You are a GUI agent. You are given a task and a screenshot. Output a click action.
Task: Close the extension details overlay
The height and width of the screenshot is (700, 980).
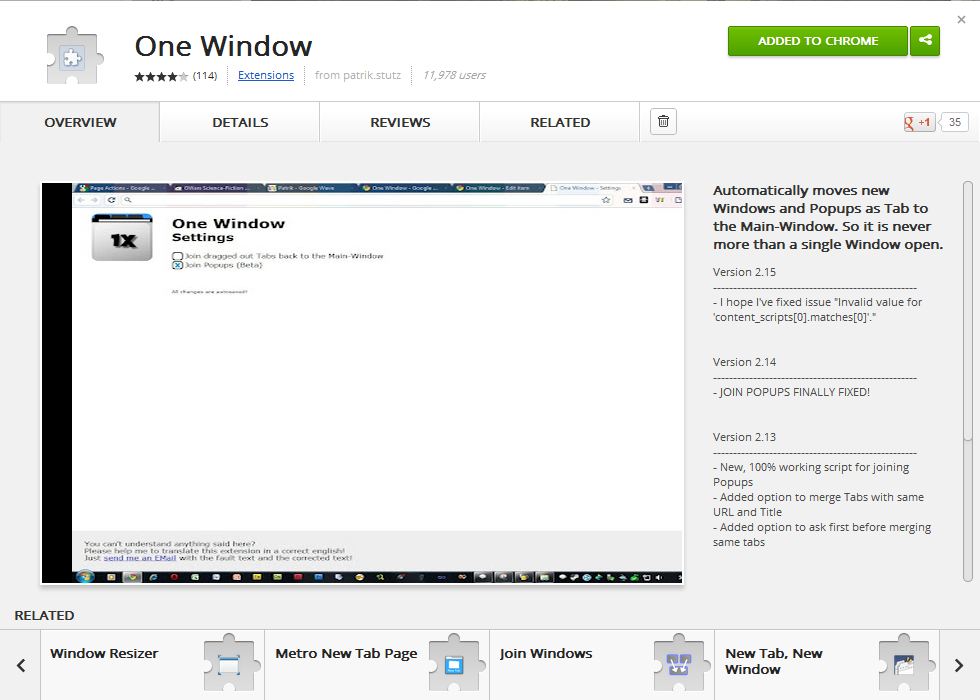pyautogui.click(x=961, y=20)
